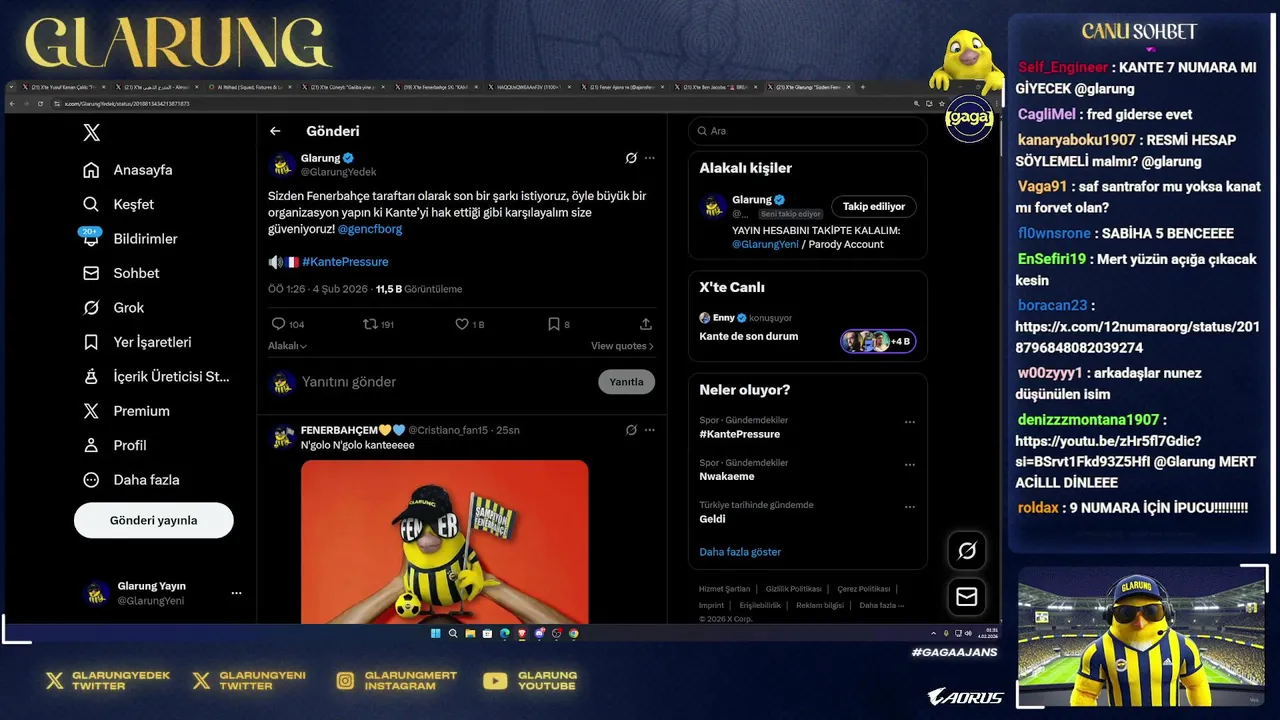This screenshot has width=1280, height=720.
Task: Click the browser address bar
Action: pyautogui.click(x=480, y=103)
